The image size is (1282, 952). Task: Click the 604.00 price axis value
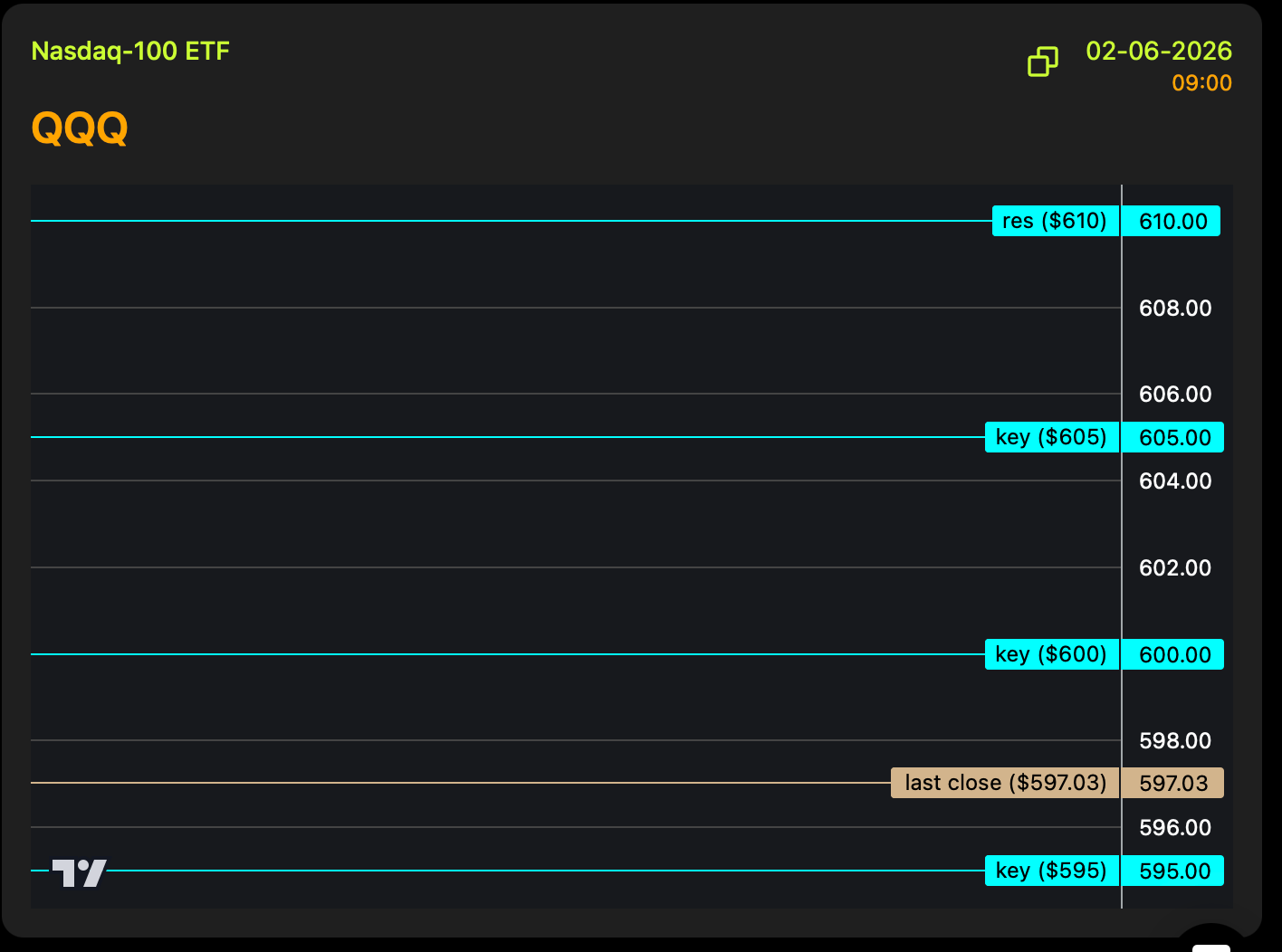[x=1174, y=481]
